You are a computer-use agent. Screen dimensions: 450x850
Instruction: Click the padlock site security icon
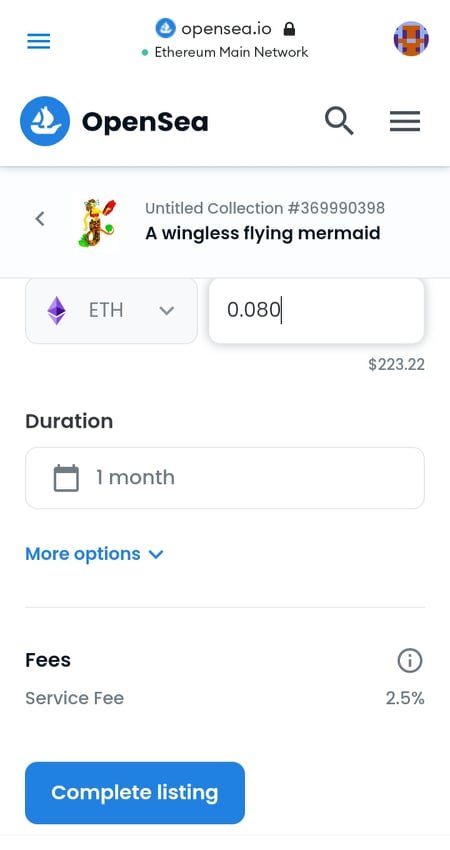point(290,28)
